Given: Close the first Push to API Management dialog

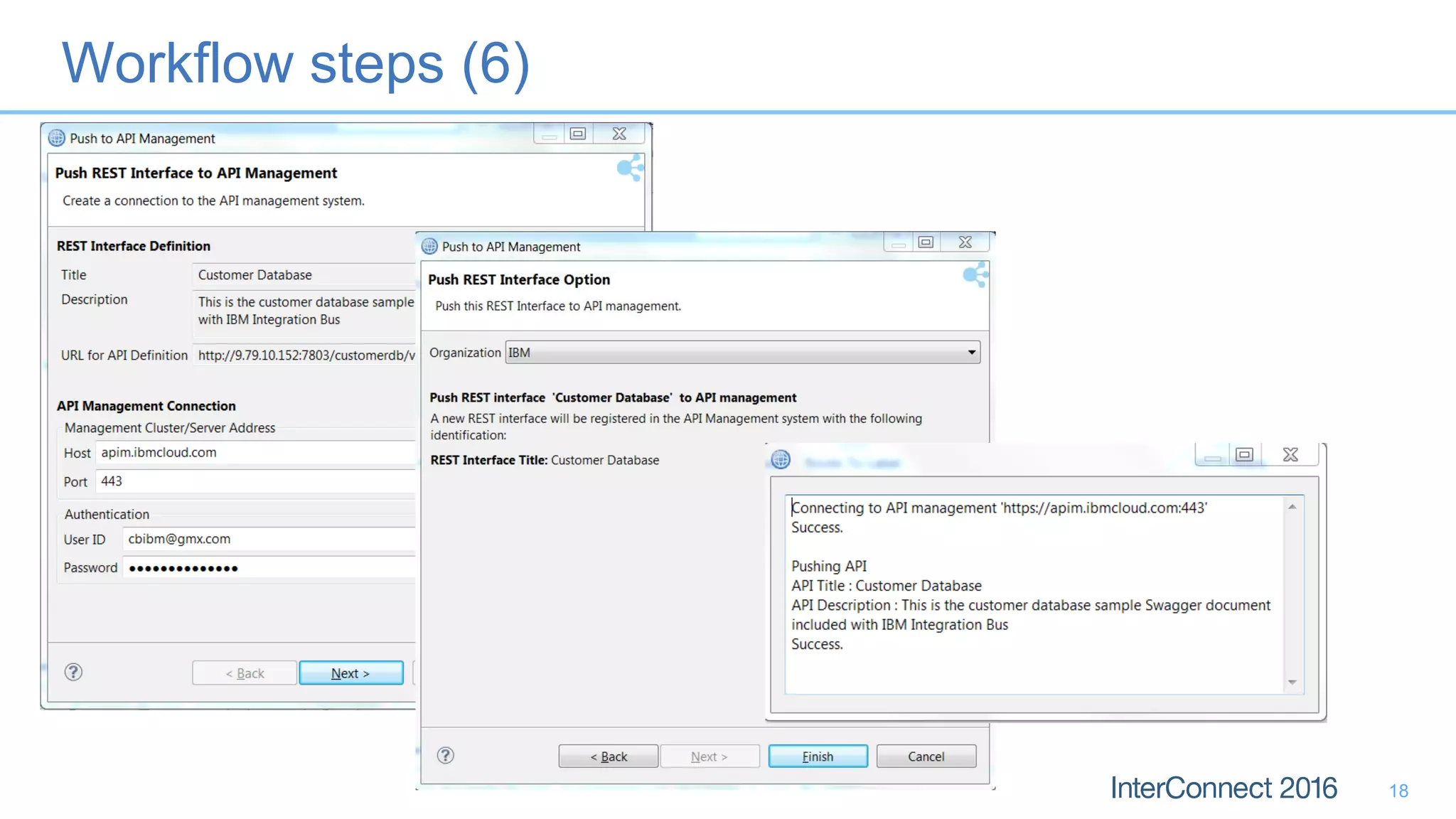Looking at the screenshot, I should (x=619, y=134).
